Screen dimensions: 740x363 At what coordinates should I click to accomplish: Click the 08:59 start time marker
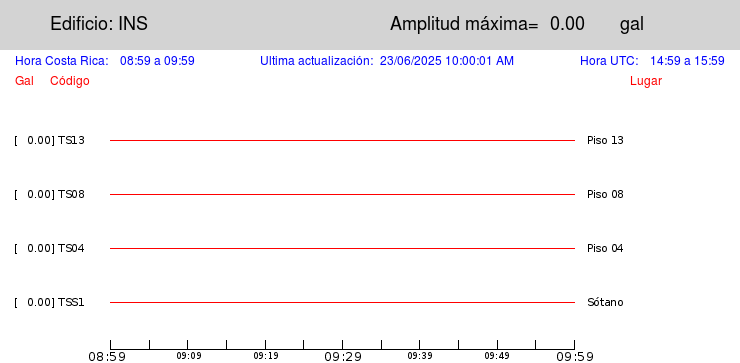[107, 356]
